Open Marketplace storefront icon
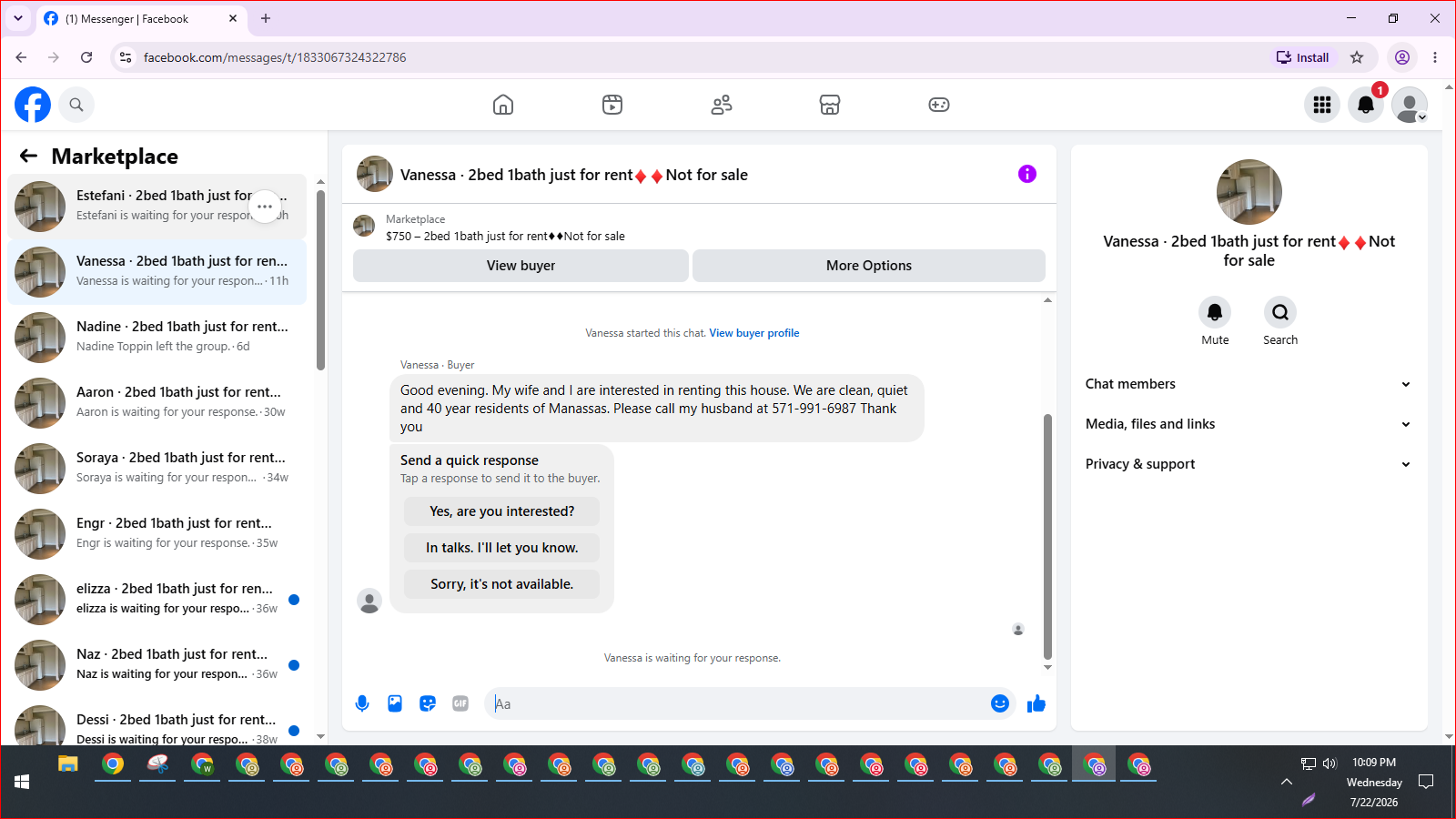 (830, 105)
